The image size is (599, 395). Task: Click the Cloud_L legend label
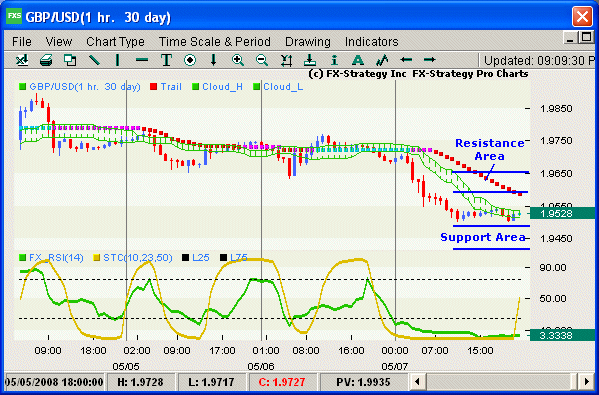click(283, 87)
